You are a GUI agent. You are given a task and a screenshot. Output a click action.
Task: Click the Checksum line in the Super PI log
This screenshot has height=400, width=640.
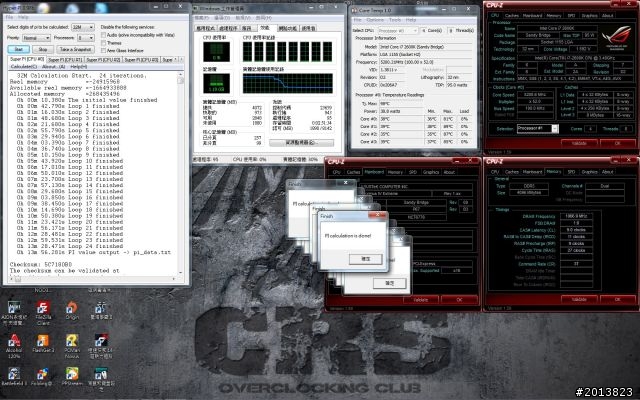(41, 264)
